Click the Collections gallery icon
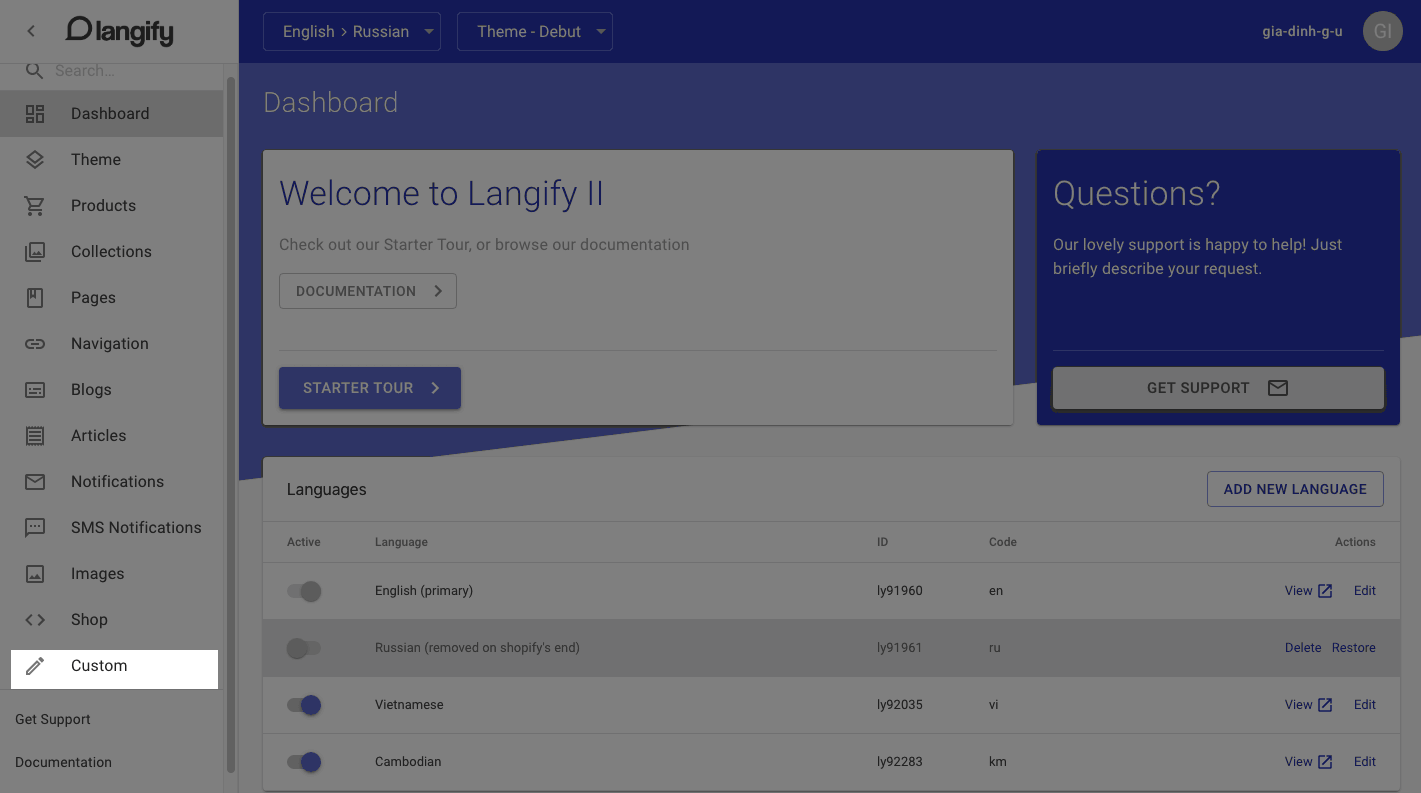 pyautogui.click(x=35, y=252)
